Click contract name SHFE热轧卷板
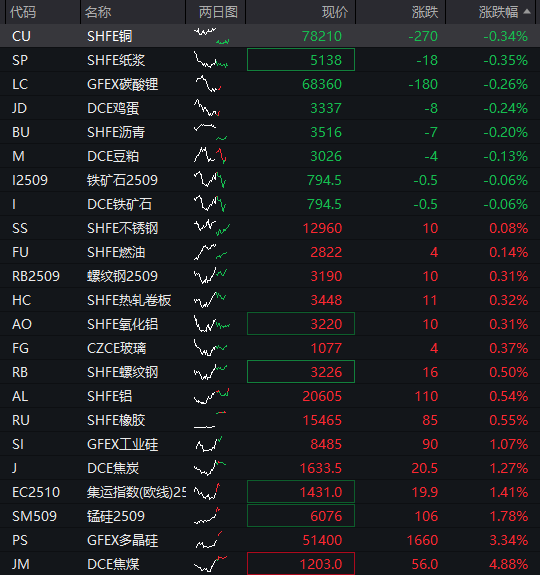The height and width of the screenshot is (575, 540). [x=129, y=300]
